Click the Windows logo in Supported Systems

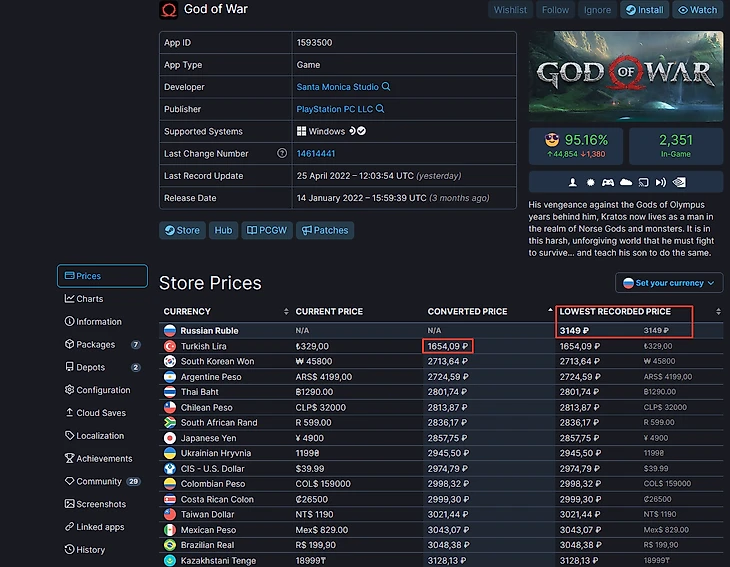pyautogui.click(x=301, y=132)
